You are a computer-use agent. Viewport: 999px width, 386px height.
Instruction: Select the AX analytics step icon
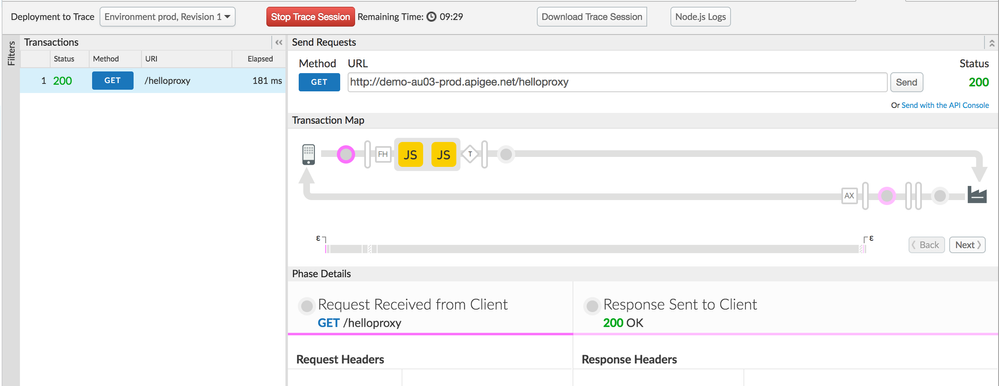849,196
